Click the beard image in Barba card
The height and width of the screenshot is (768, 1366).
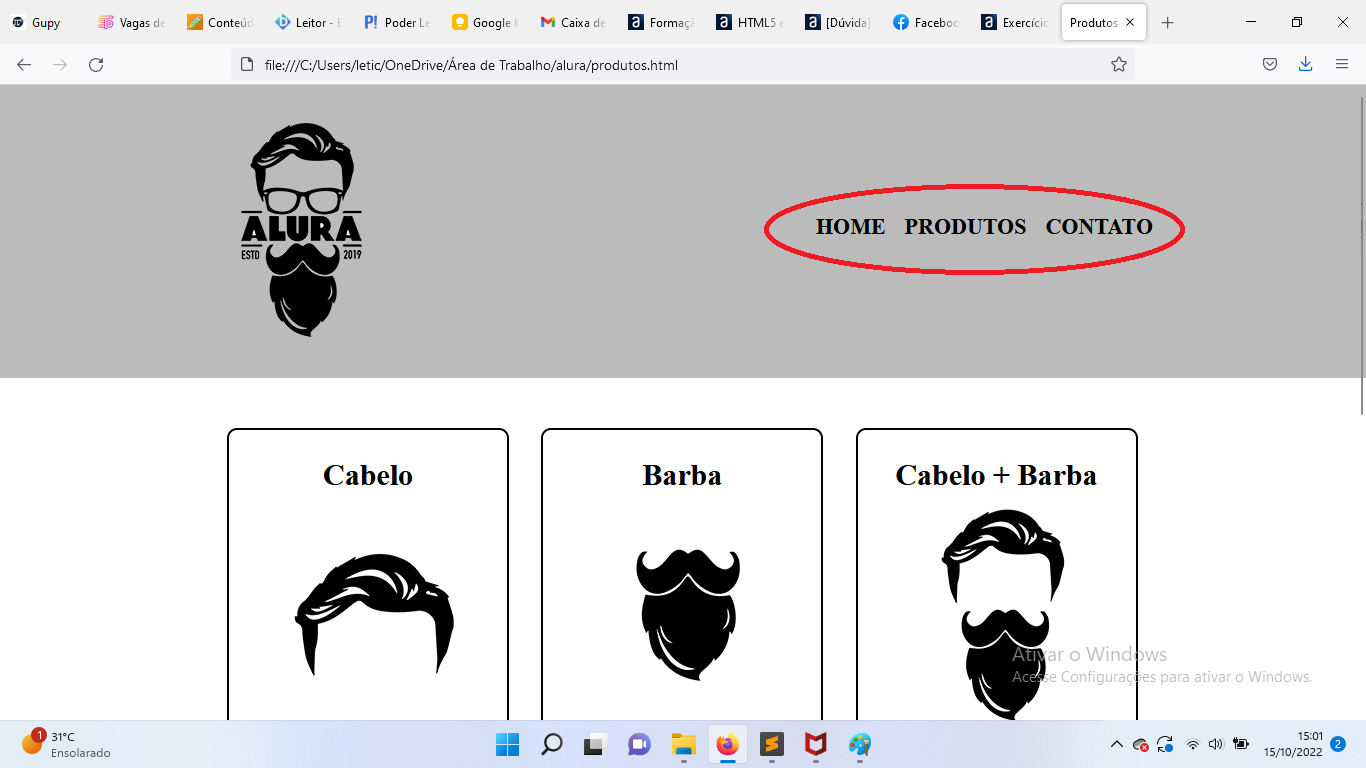point(688,614)
